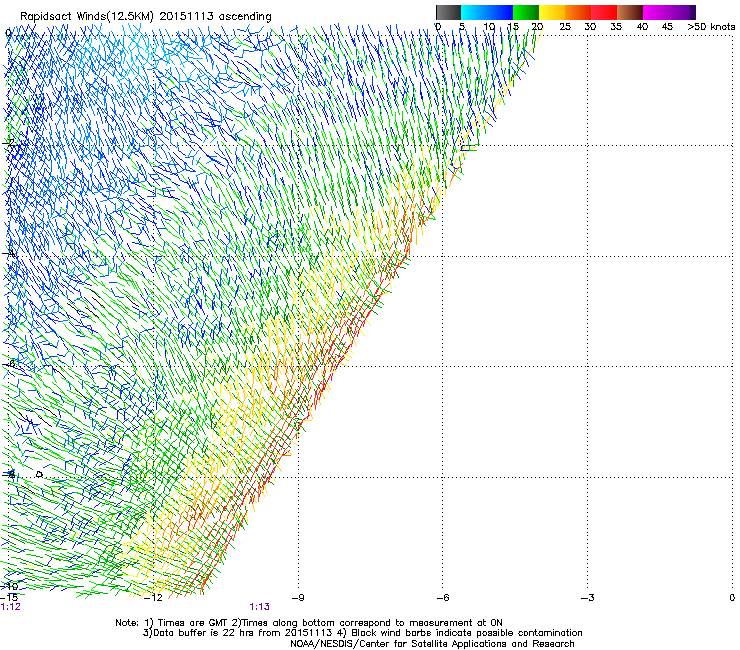Viewport: 740px width, 650px height.
Task: Click the cyan-blue 5-15 knots legend segment
Action: [487, 12]
